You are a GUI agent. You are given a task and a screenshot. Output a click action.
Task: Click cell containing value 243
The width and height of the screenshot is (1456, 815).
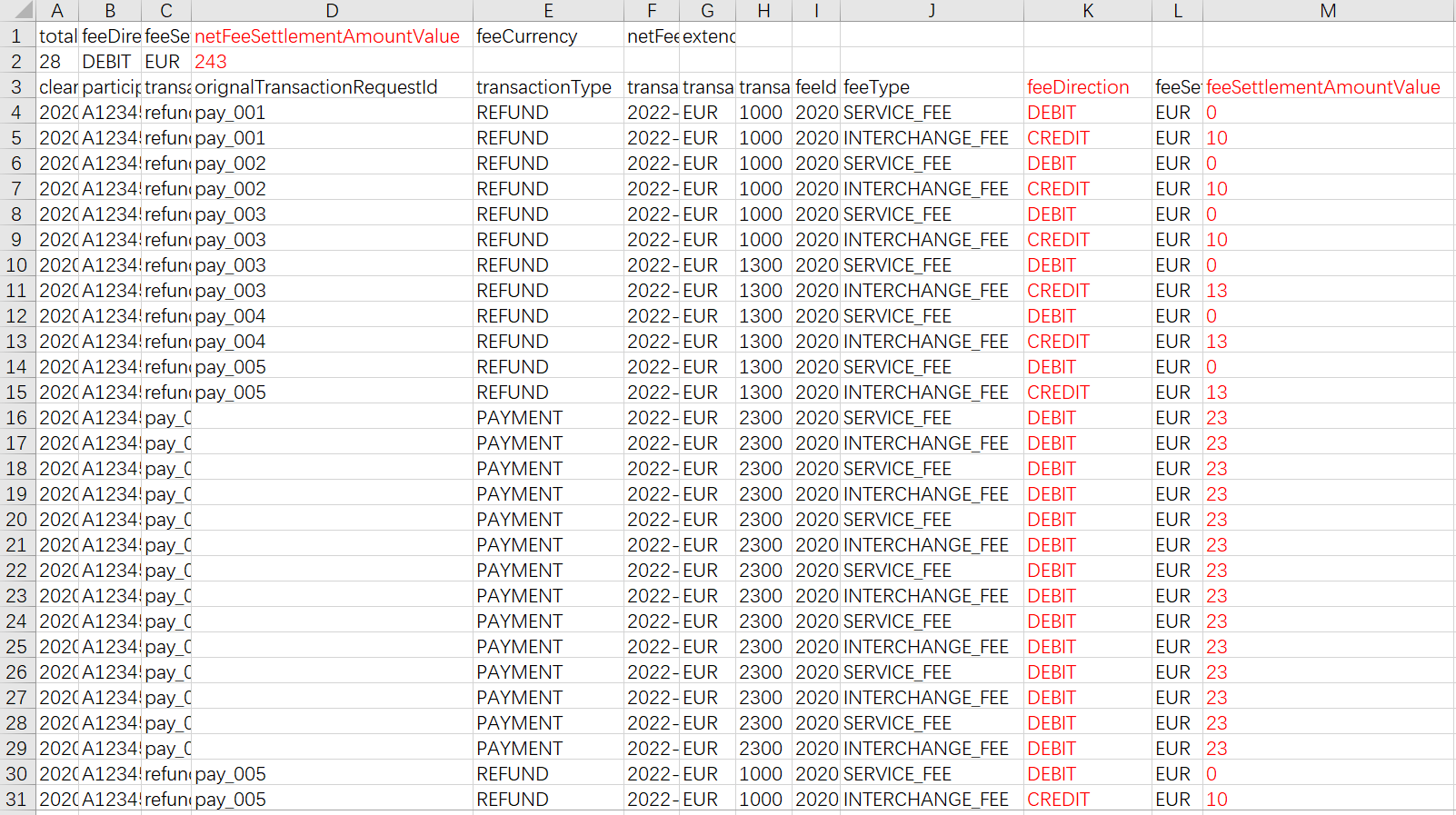[x=211, y=62]
